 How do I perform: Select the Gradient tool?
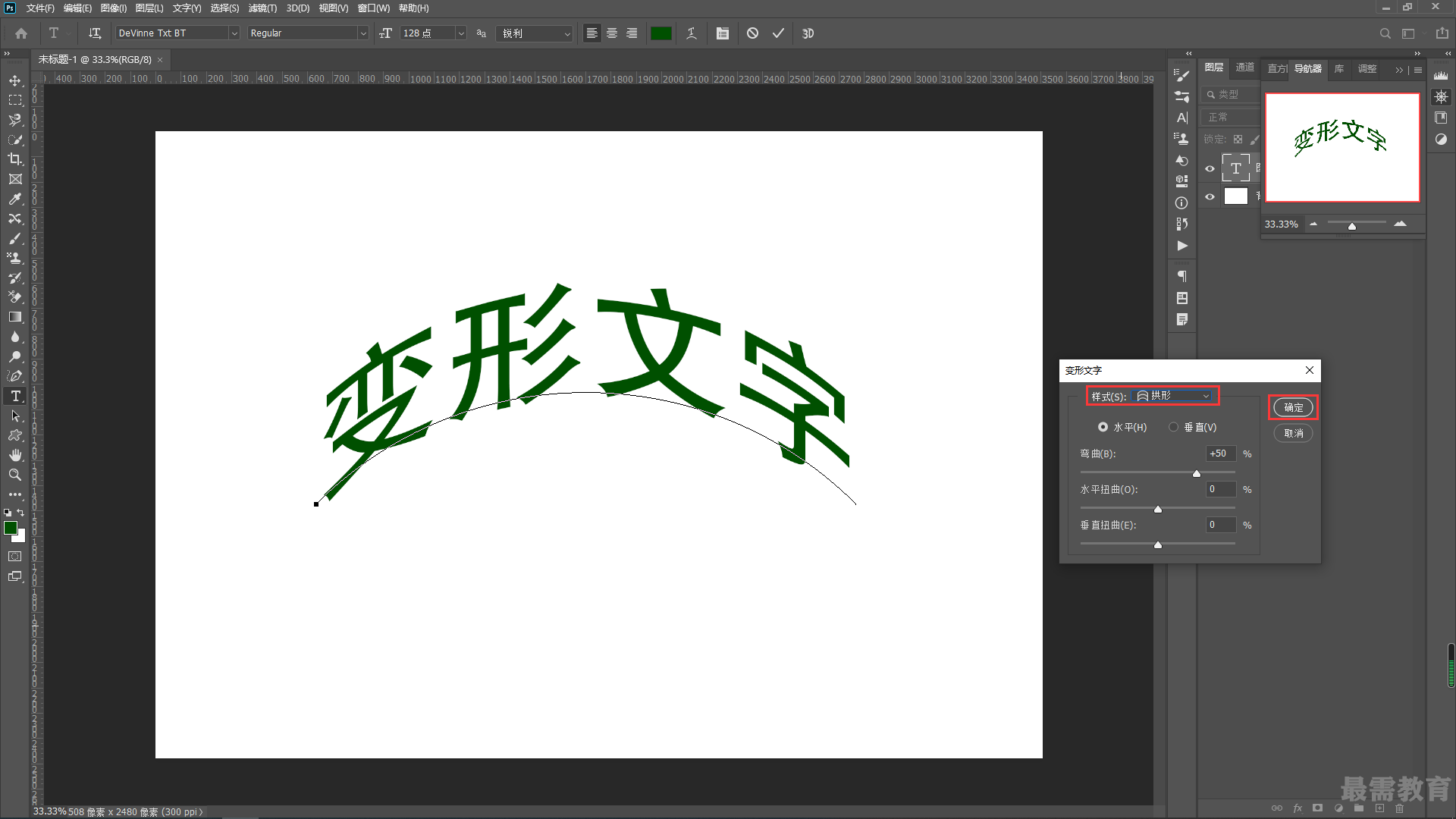coord(15,317)
